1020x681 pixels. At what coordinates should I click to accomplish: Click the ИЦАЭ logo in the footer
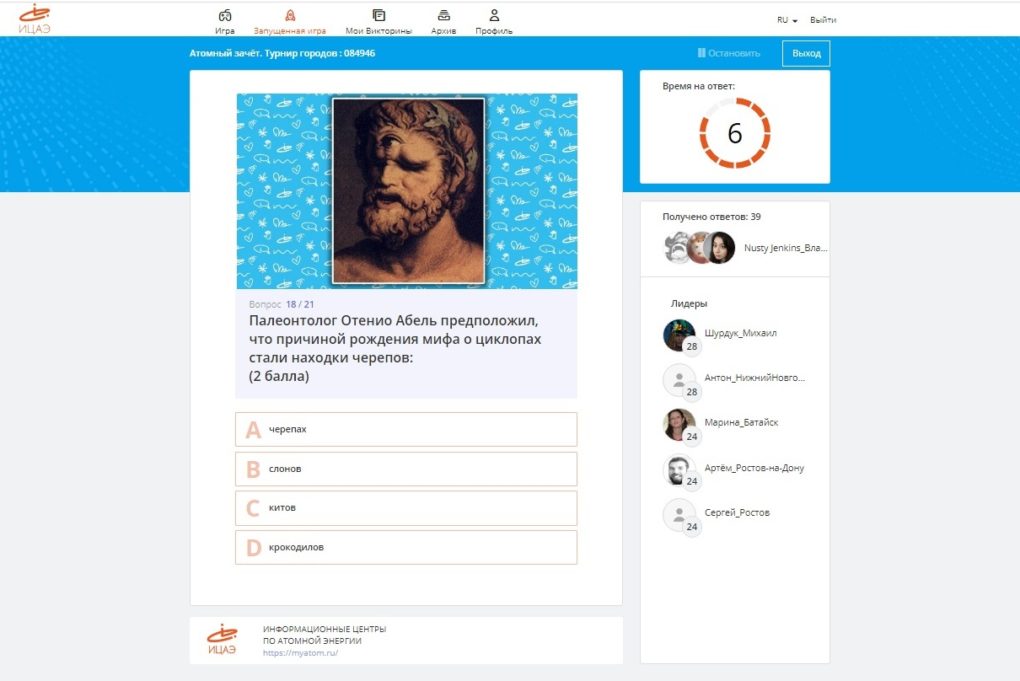222,640
